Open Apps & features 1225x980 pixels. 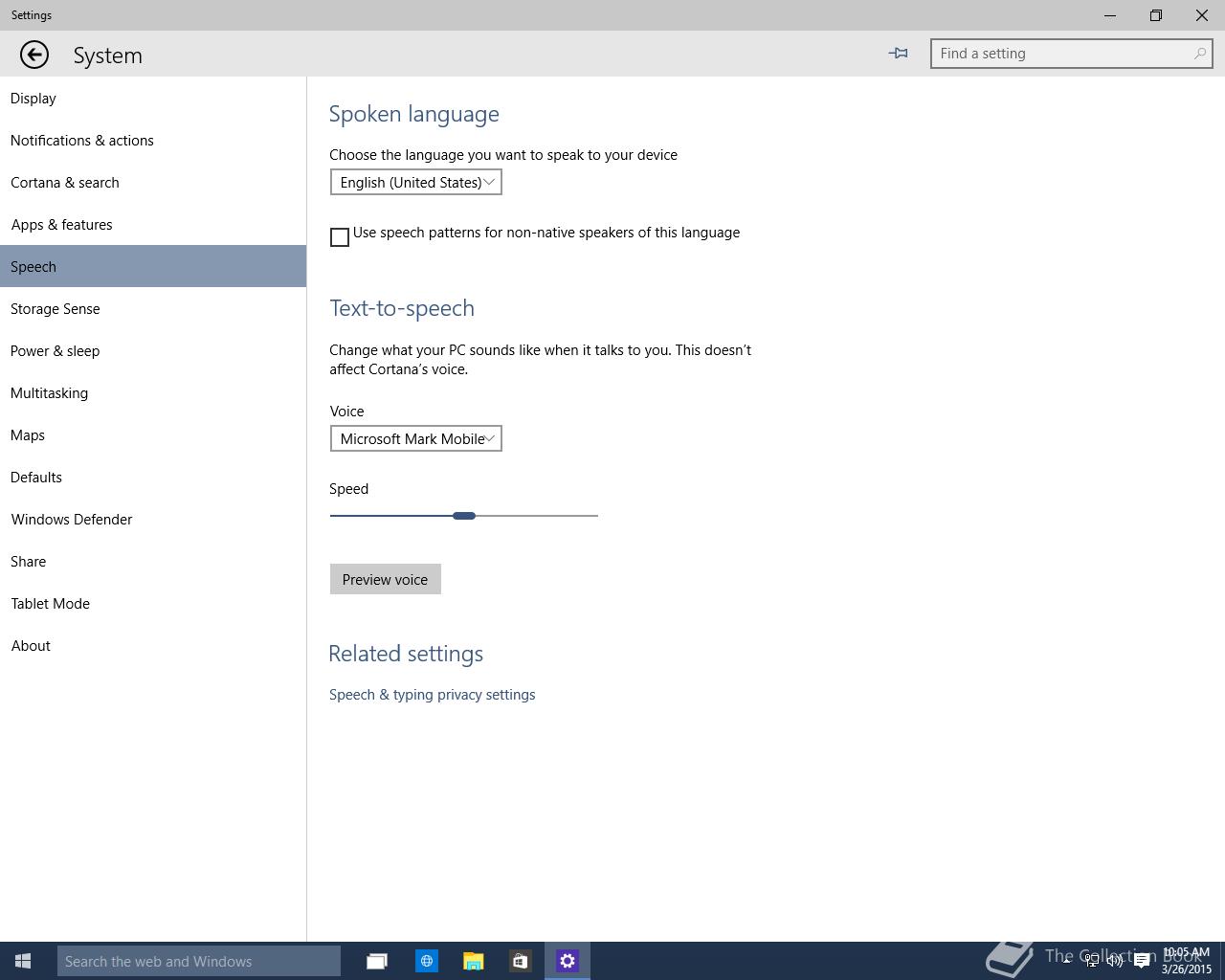pos(153,224)
